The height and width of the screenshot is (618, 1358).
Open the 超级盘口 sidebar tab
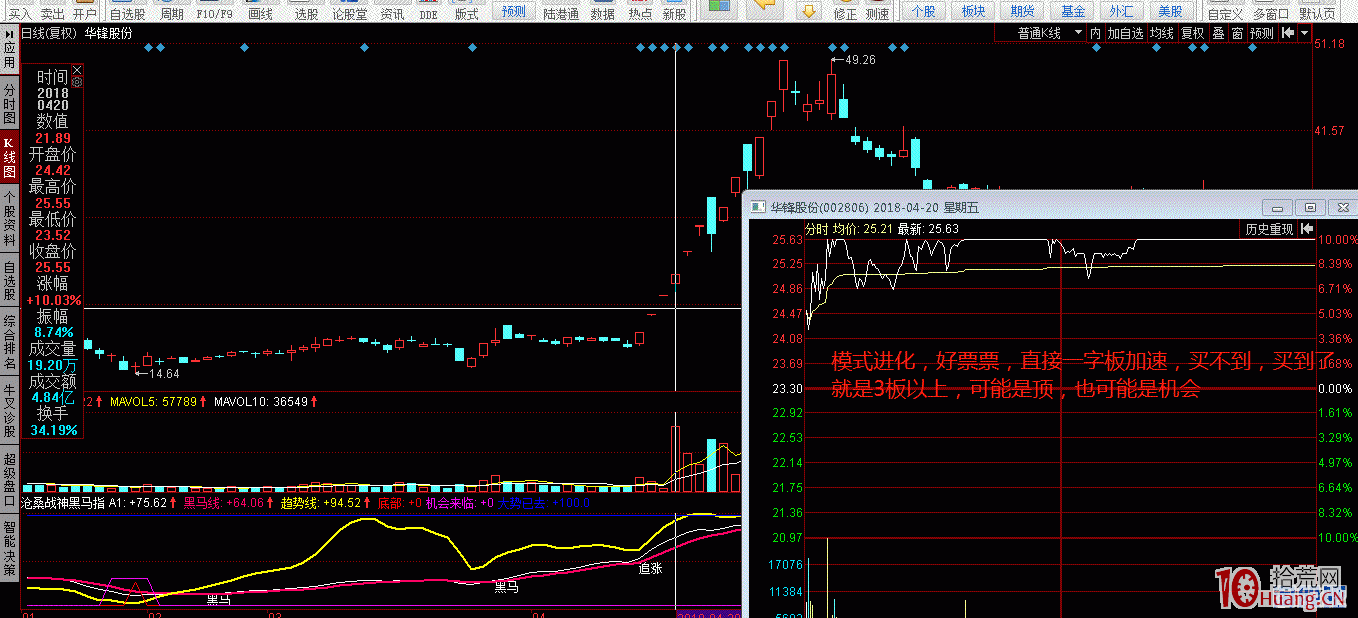[9, 479]
